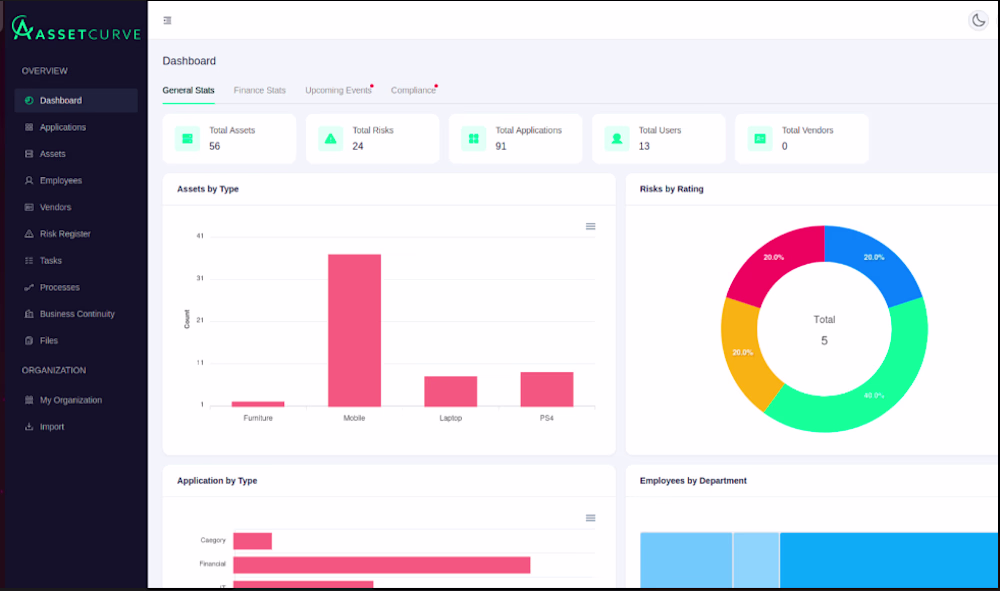Click the Total Users value 13

pos(644,147)
